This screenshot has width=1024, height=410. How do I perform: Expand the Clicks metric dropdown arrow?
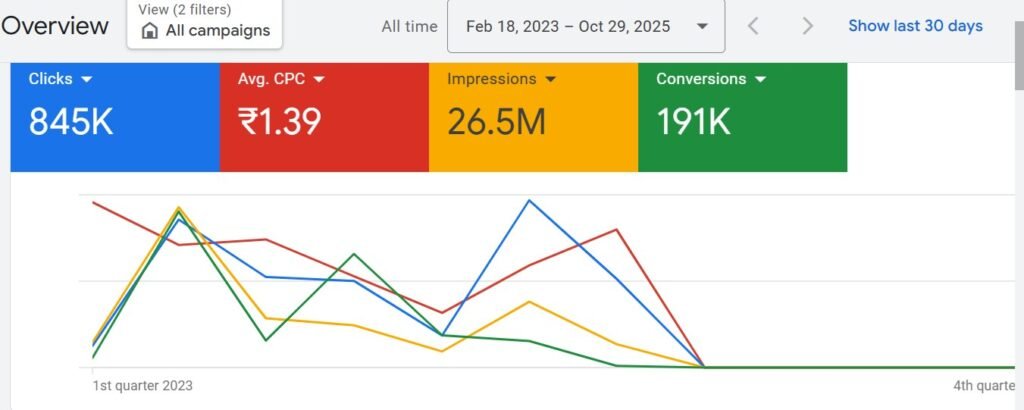click(x=87, y=79)
